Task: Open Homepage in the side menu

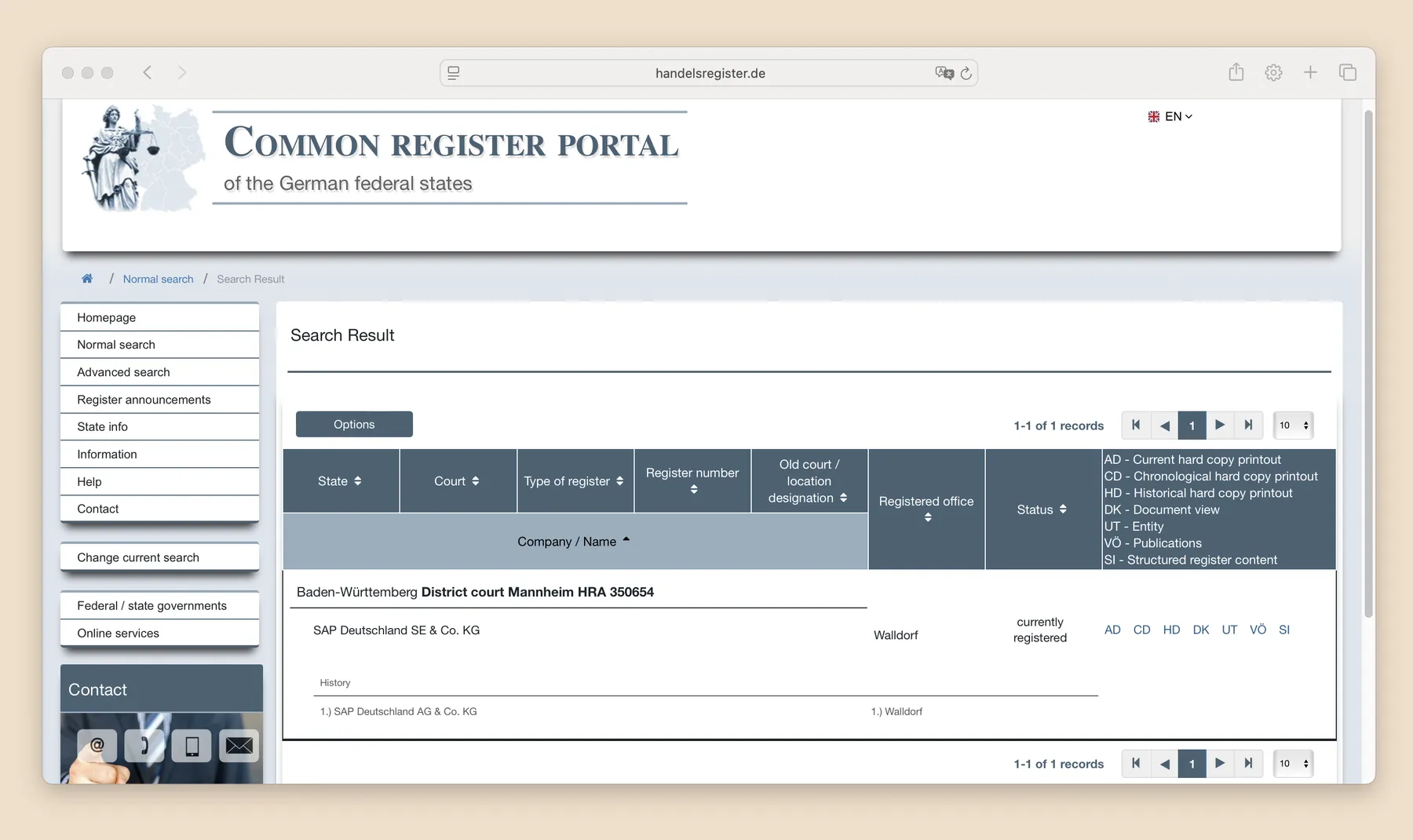Action: pos(159,317)
